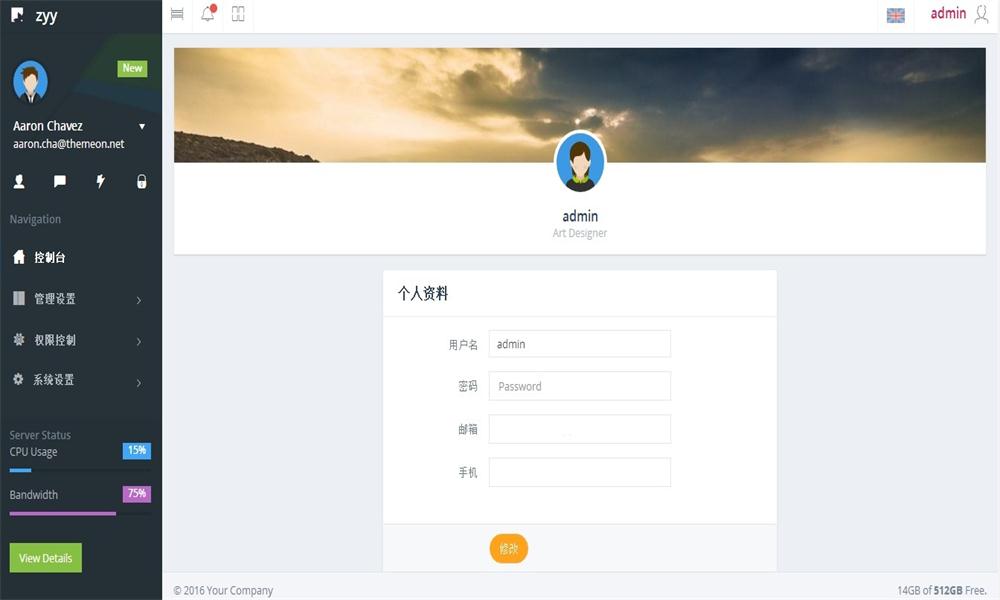Click the 权限控制 gear icon
Image resolution: width=1000 pixels, height=600 pixels.
[x=19, y=339]
